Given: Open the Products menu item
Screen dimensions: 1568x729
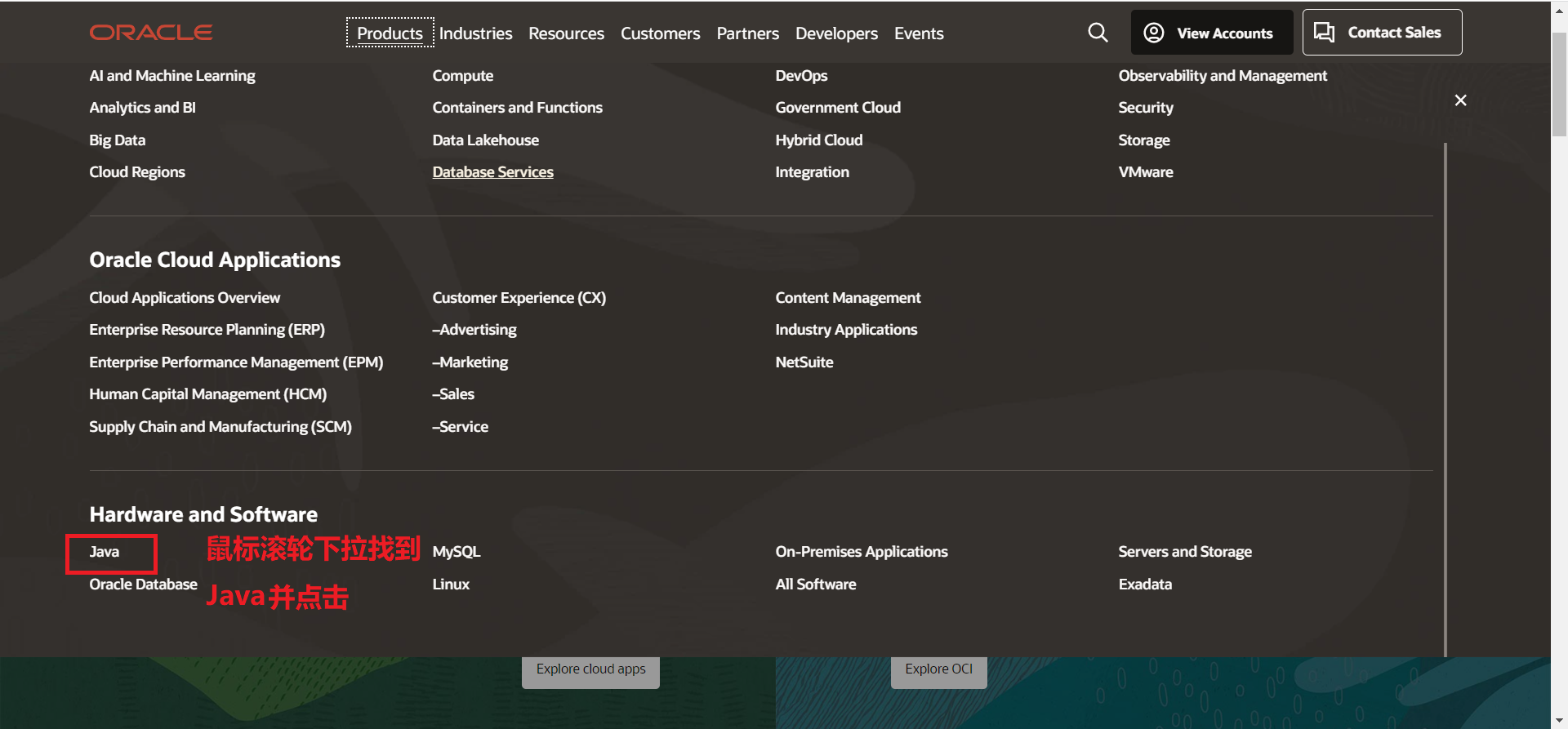Looking at the screenshot, I should (x=390, y=33).
